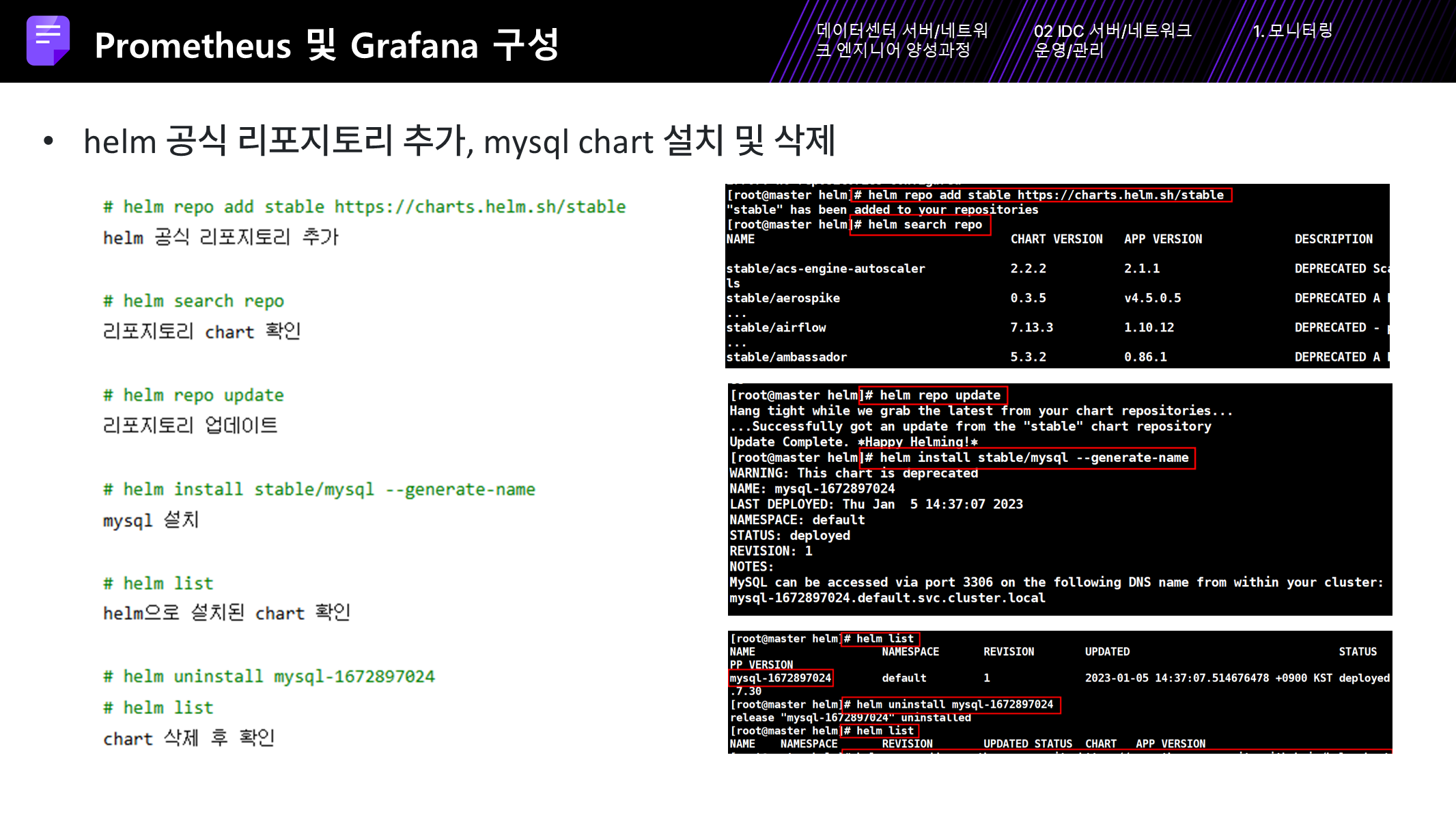Click the 'helm uninstall mysql-1672897024' command text
Image resolution: width=1456 pixels, height=820 pixels.
pos(269,676)
